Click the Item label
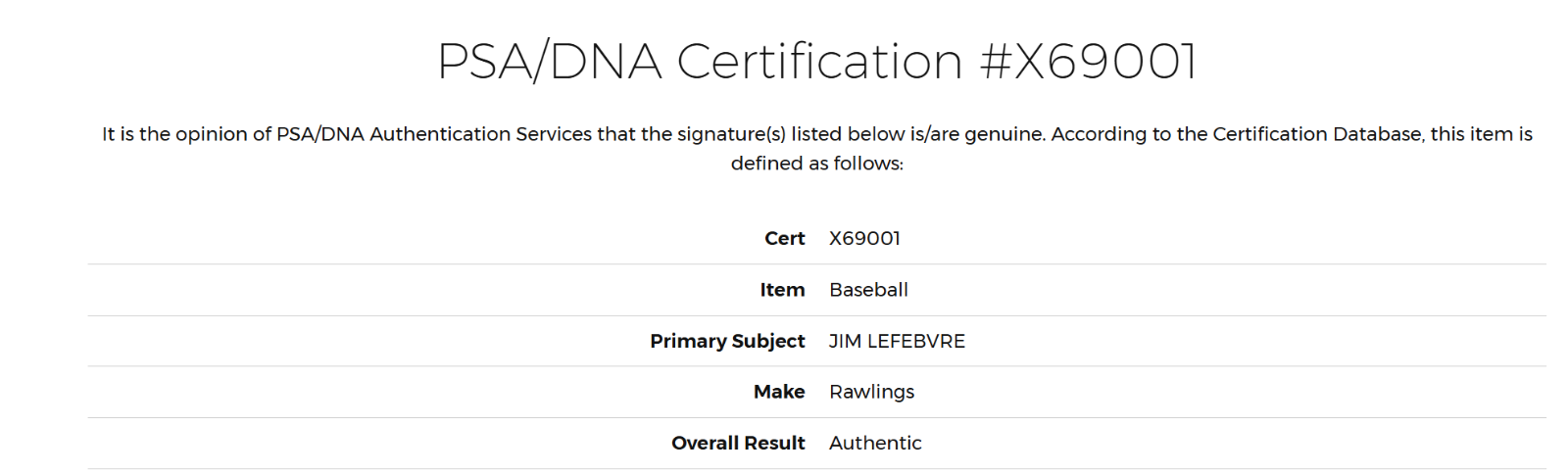 tap(782, 290)
